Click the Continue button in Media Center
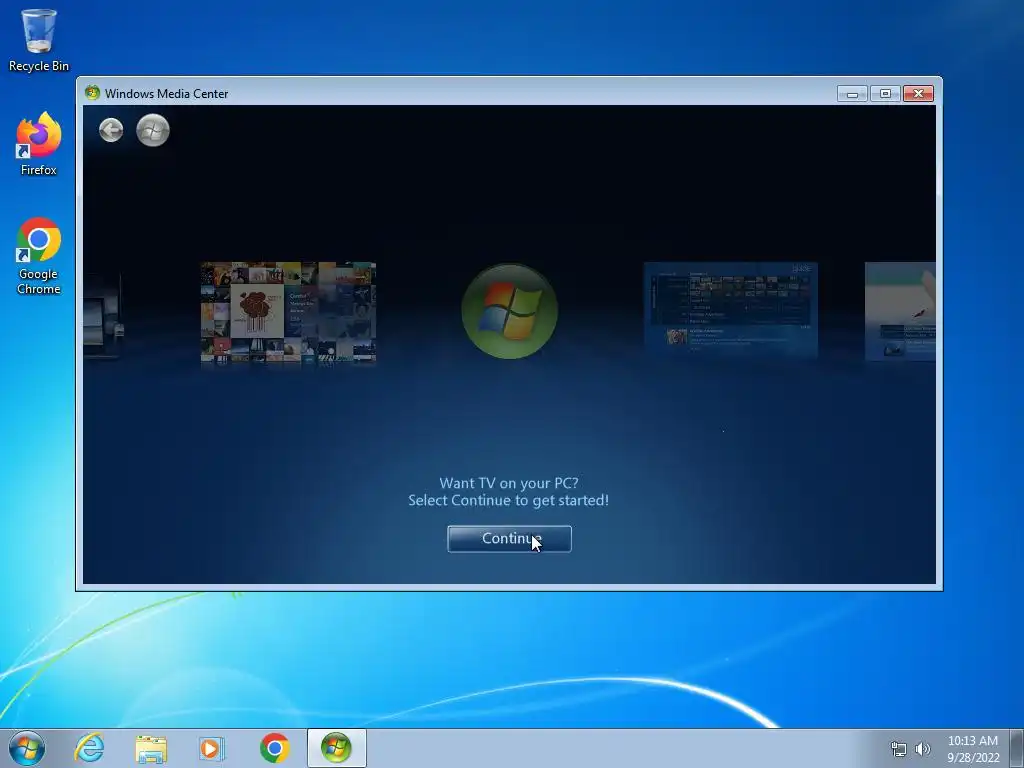 509,539
